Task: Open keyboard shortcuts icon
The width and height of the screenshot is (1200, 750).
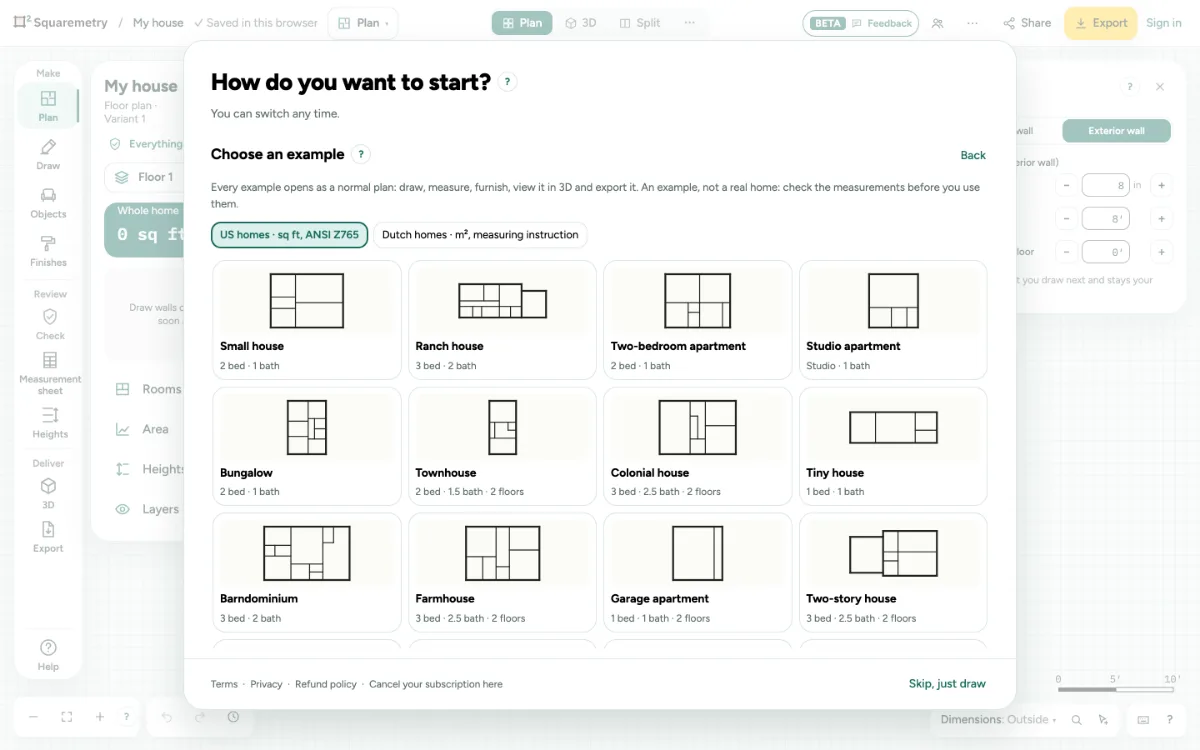Action: point(1143,719)
